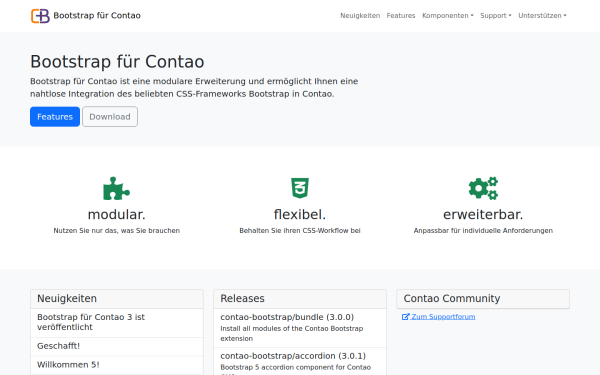Click description 'Install all modules of the Contao Bootstrap extension'
The image size is (600, 375).
pyautogui.click(x=292, y=334)
